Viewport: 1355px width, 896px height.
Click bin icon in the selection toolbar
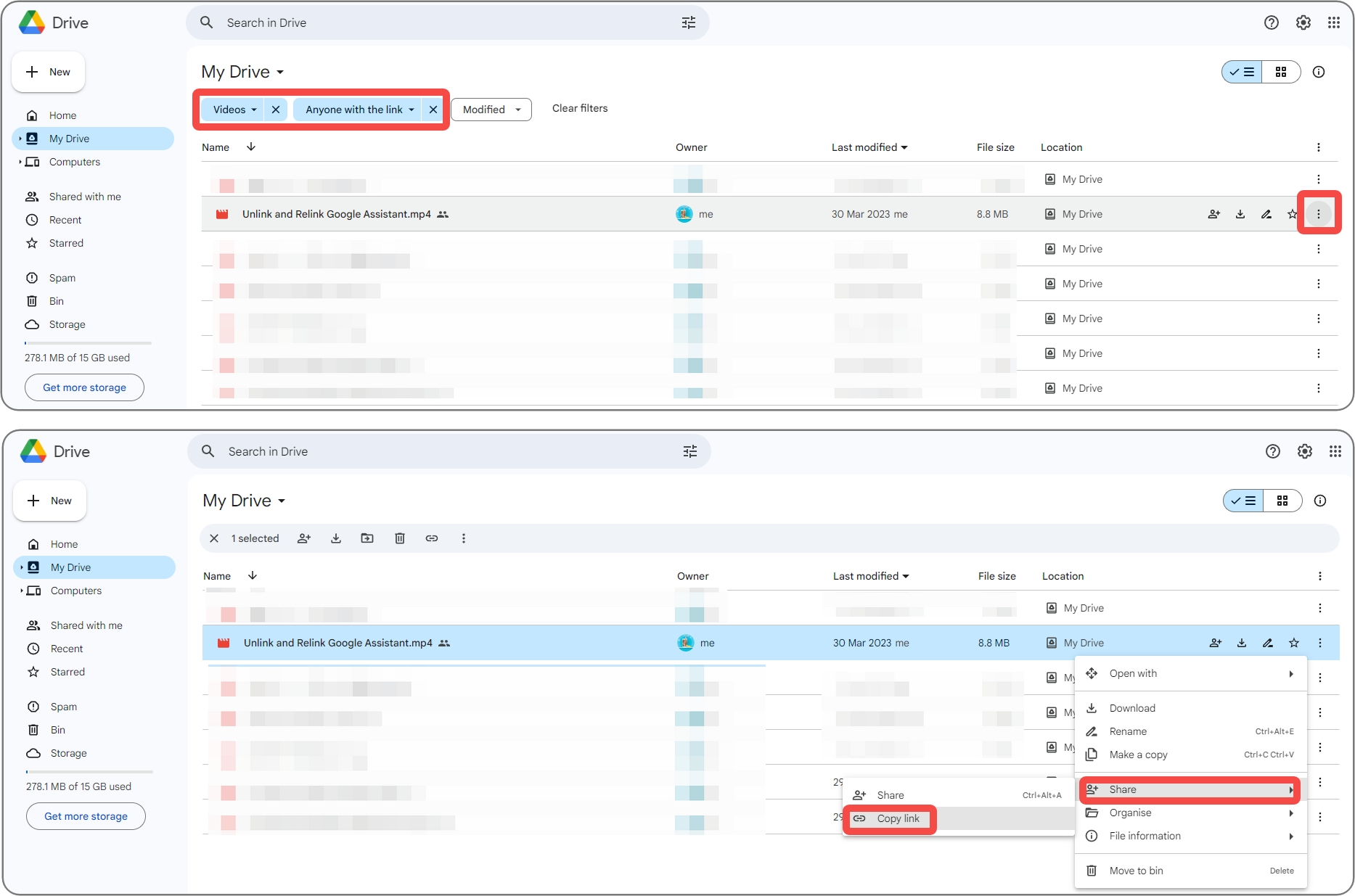tap(400, 538)
